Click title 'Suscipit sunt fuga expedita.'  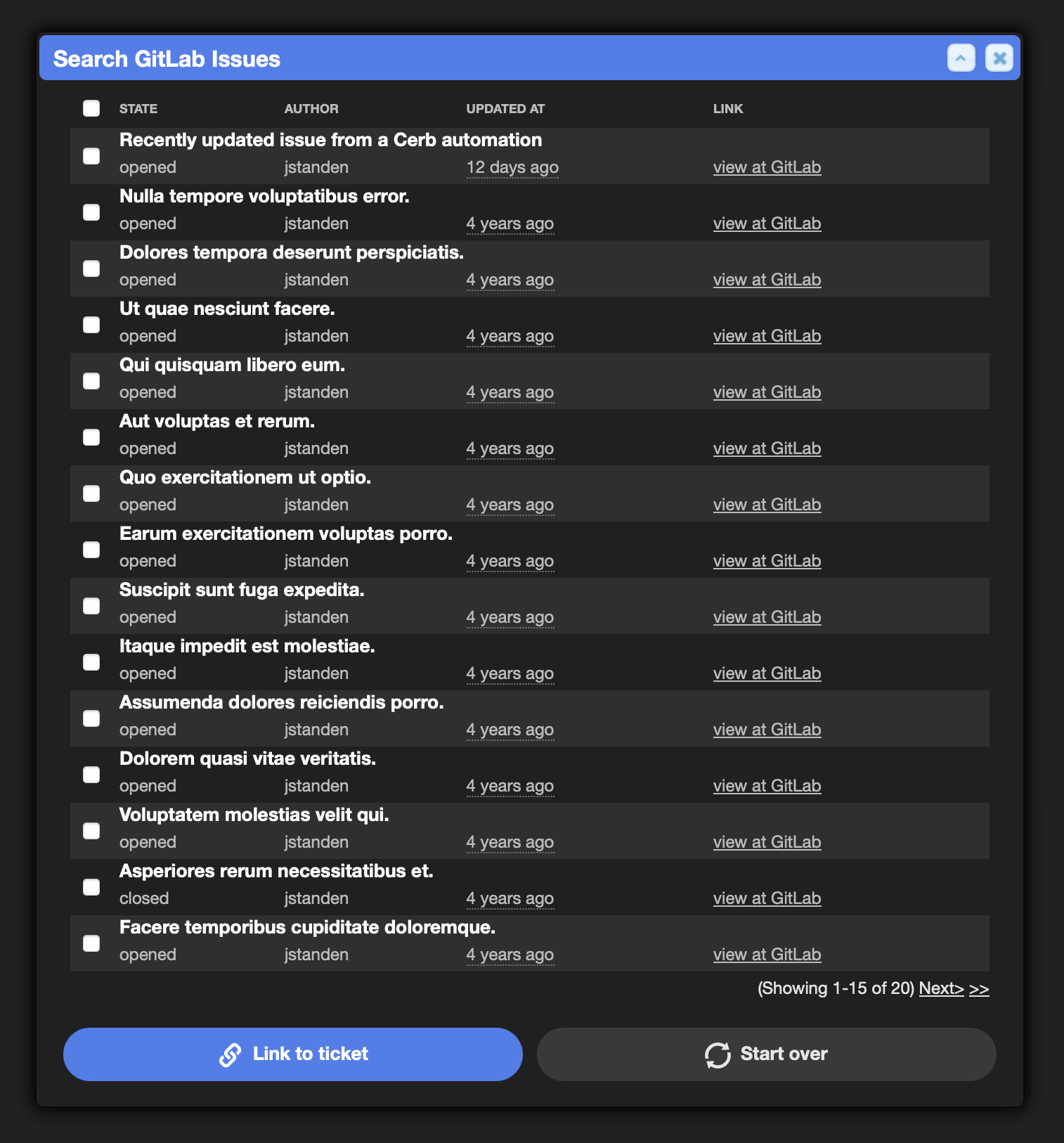[x=242, y=590]
